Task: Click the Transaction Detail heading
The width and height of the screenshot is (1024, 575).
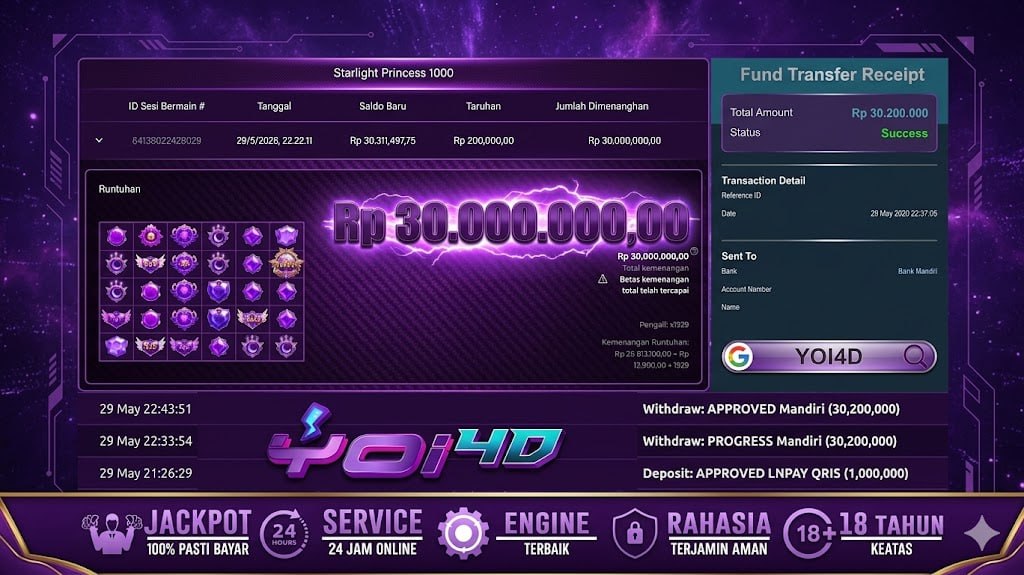Action: (x=763, y=180)
